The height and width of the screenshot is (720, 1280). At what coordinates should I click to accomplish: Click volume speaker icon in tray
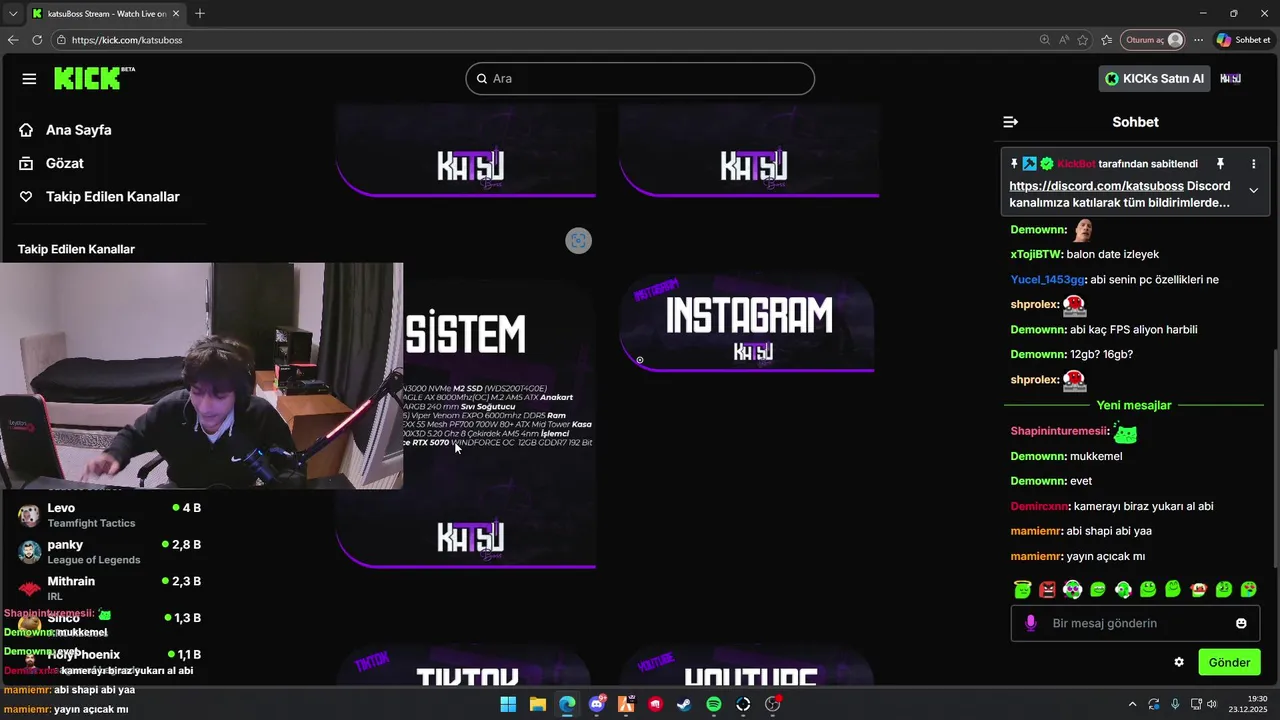pyautogui.click(x=1212, y=704)
